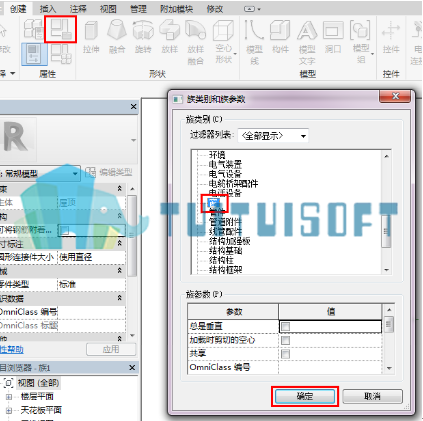Image resolution: width=423 pixels, height=421 pixels.
Task: Click the Family Types icon in ribbon
Action: coord(34,29)
